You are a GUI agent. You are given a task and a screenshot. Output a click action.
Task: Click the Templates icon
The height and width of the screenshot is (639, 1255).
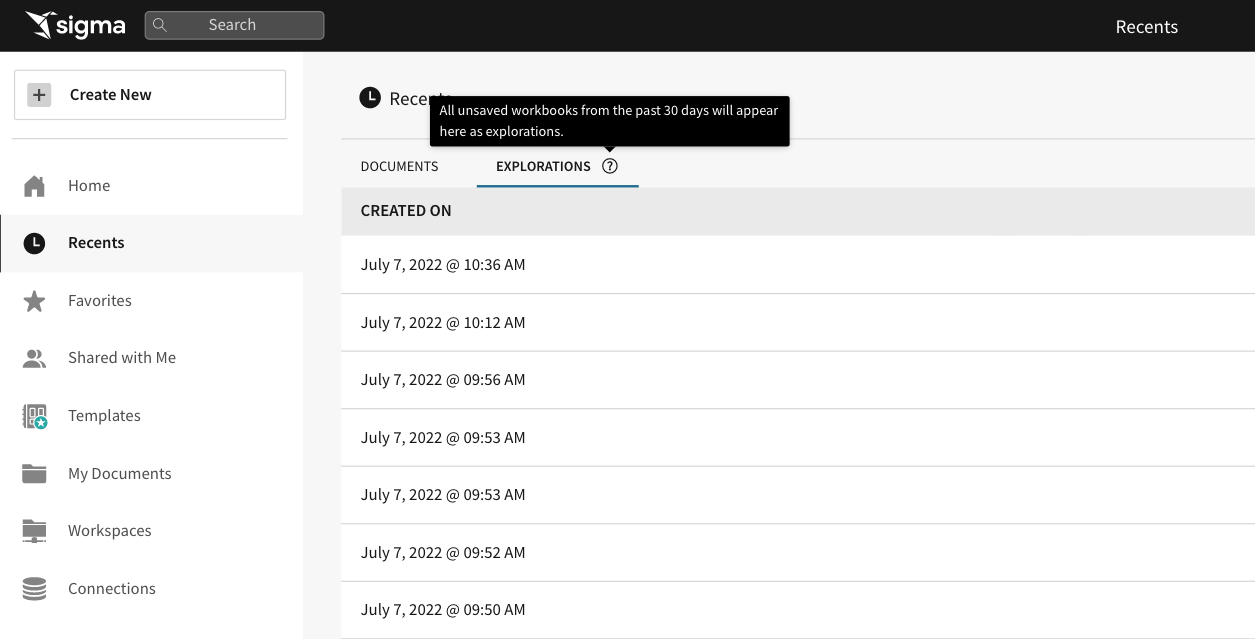35,416
